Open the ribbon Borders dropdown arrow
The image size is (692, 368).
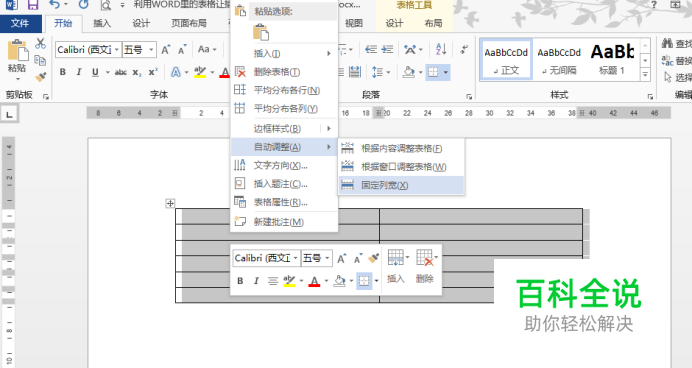[446, 72]
